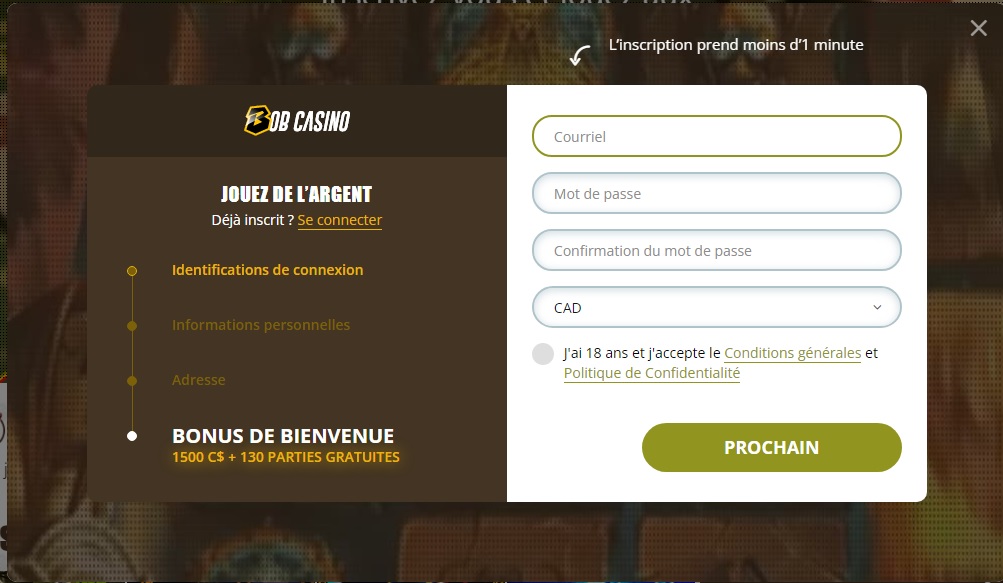Go to Informations personnelles step
This screenshot has height=583, width=1003.
261,325
